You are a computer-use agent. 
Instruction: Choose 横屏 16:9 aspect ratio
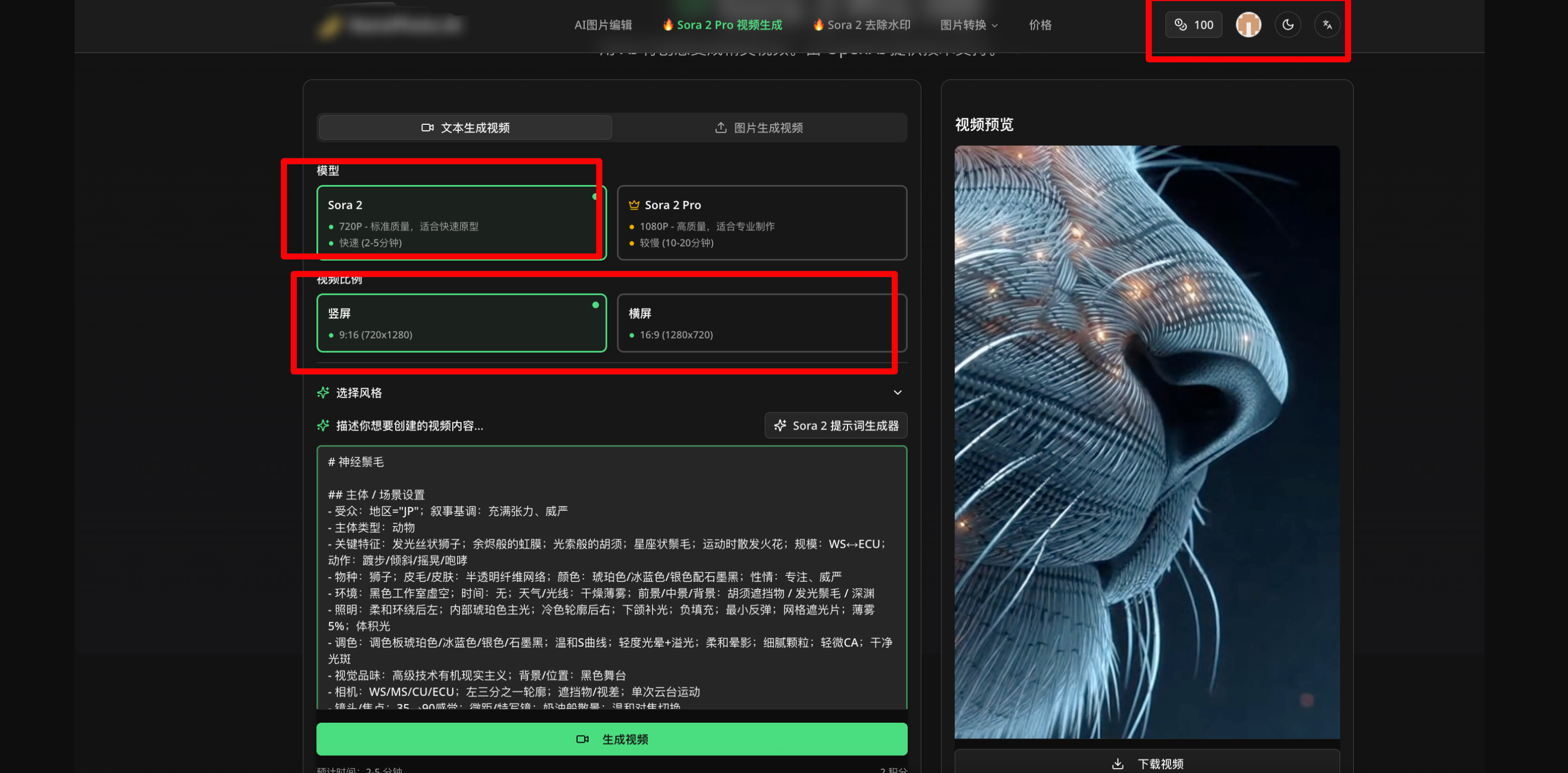(761, 323)
